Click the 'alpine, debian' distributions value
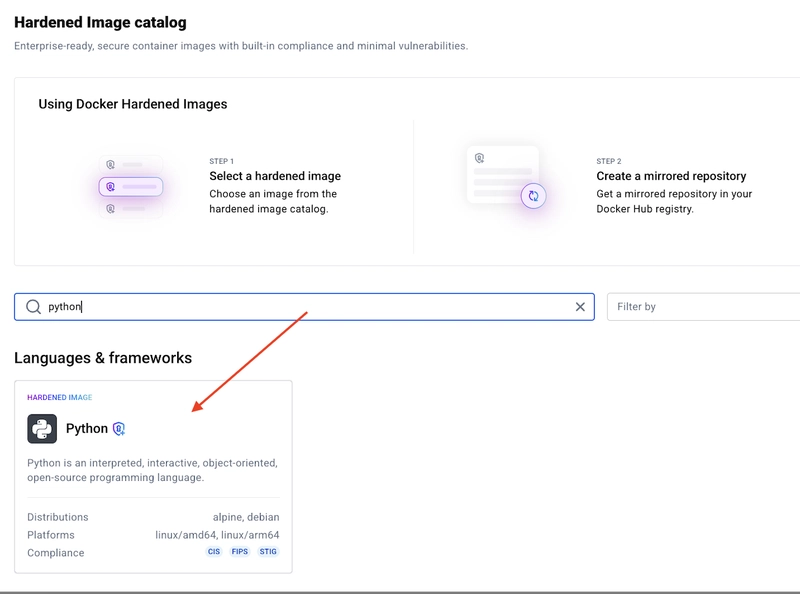The width and height of the screenshot is (800, 594). [246, 517]
